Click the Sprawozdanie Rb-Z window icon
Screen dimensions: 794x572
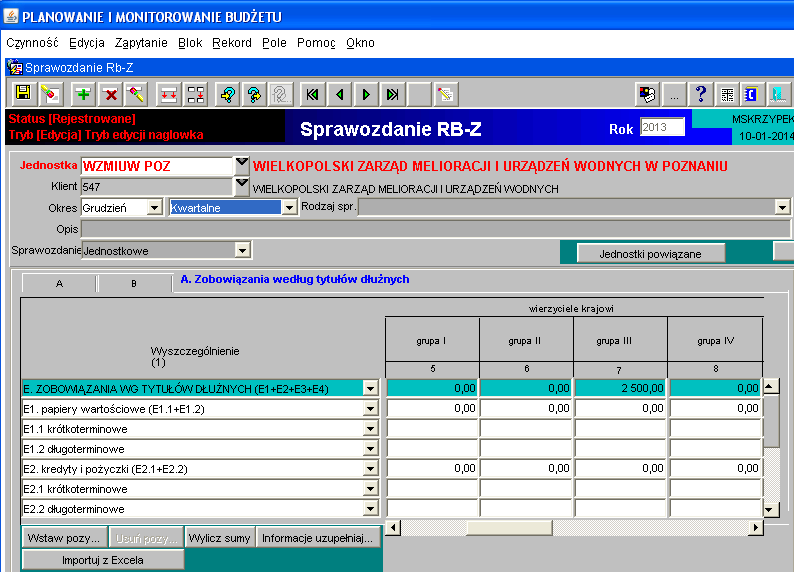[x=15, y=67]
